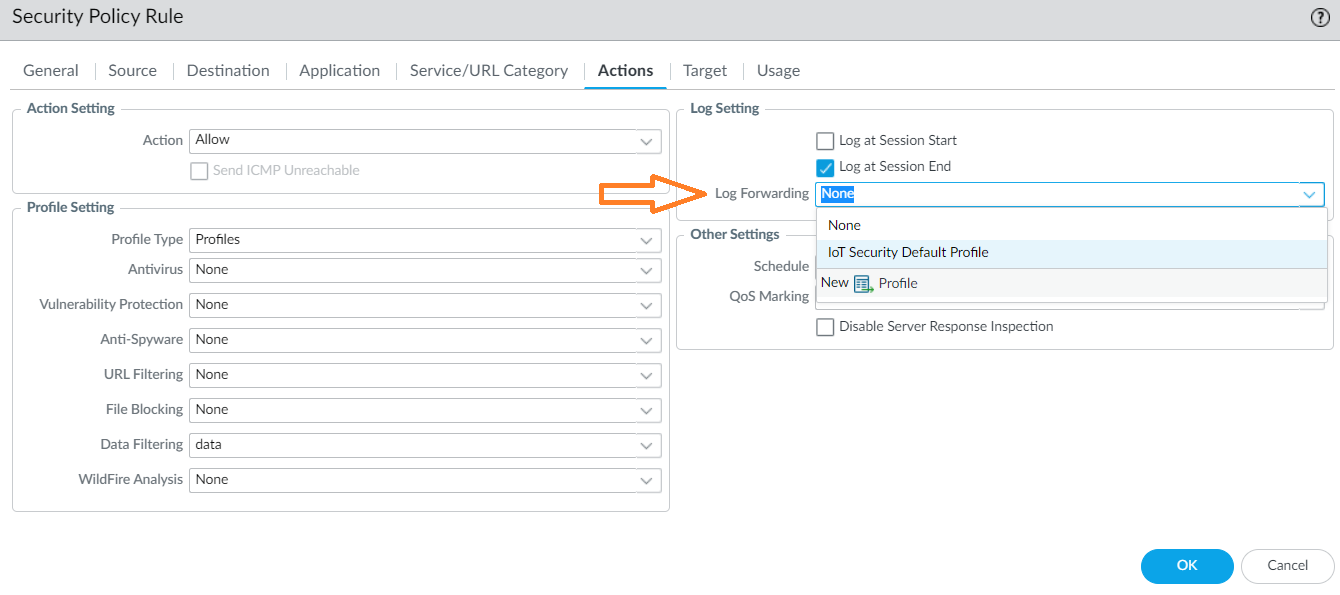Enable Log at Session Start checkbox

pyautogui.click(x=825, y=141)
